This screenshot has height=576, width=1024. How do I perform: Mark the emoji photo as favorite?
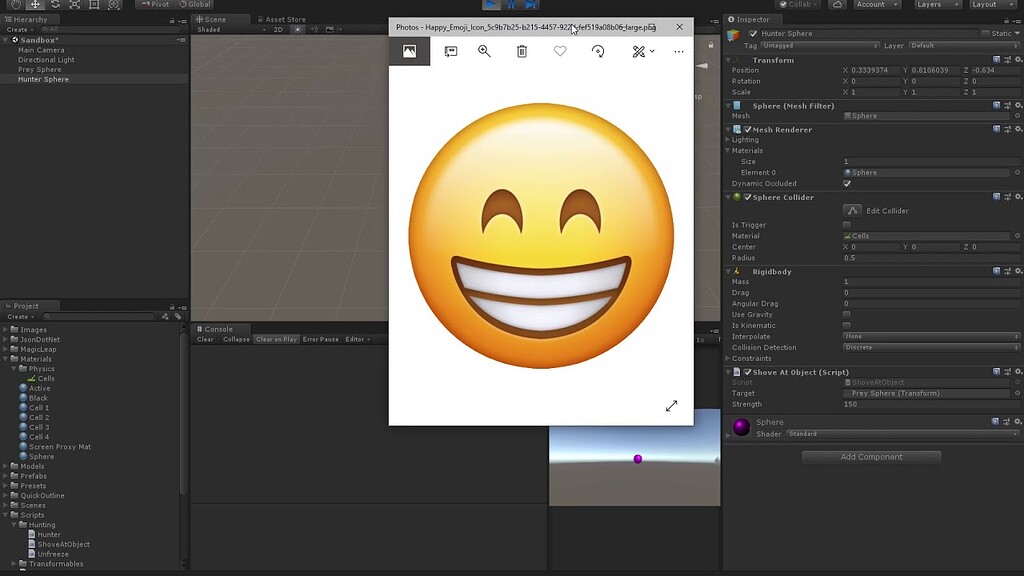click(559, 51)
